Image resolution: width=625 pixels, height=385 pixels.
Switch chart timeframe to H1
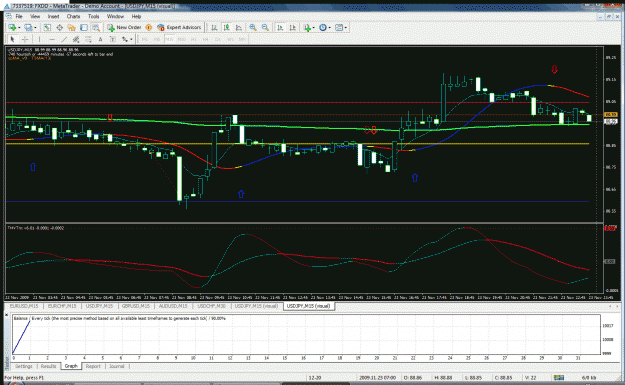tap(194, 39)
